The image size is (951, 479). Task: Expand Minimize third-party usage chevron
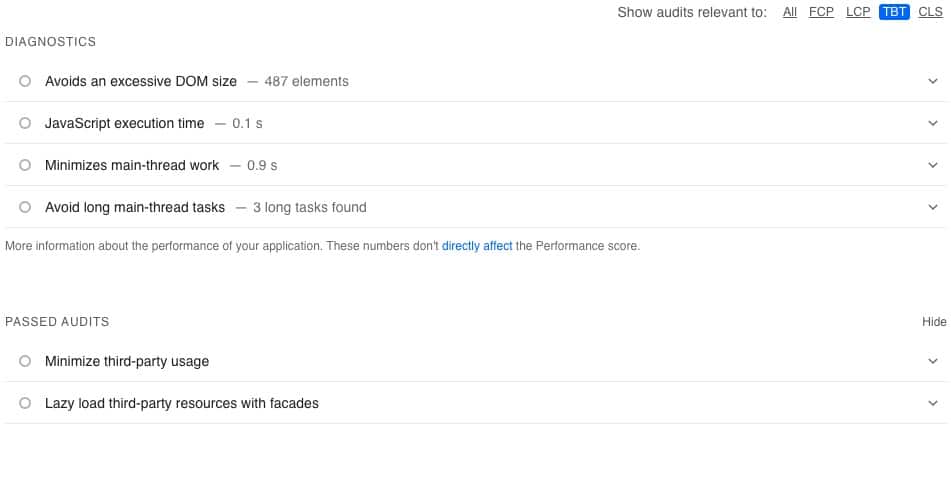pos(933,361)
